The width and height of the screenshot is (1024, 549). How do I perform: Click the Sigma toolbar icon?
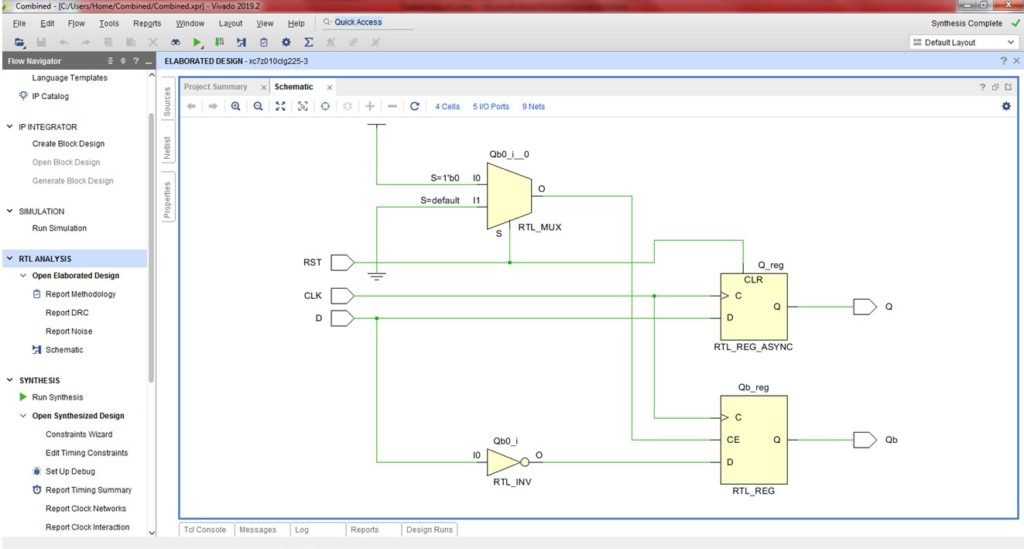click(308, 42)
